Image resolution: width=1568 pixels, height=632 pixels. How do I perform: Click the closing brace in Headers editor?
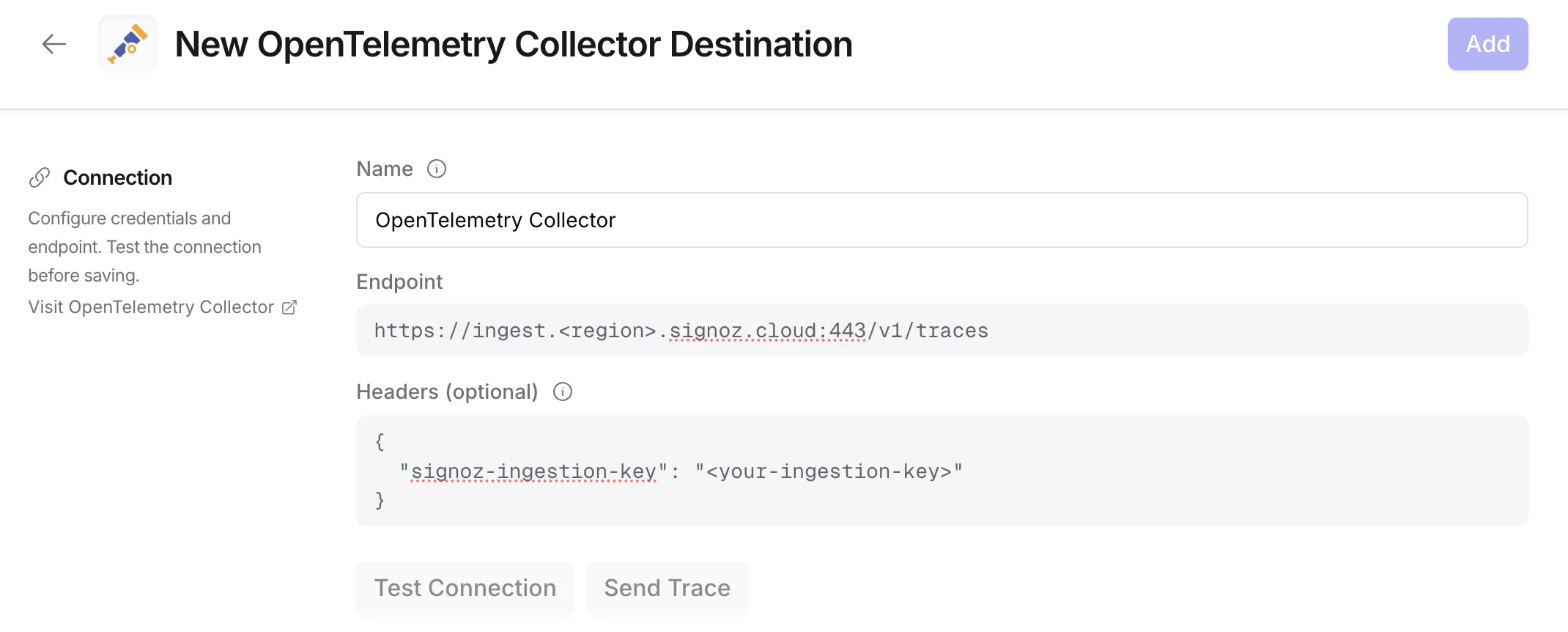click(x=380, y=501)
